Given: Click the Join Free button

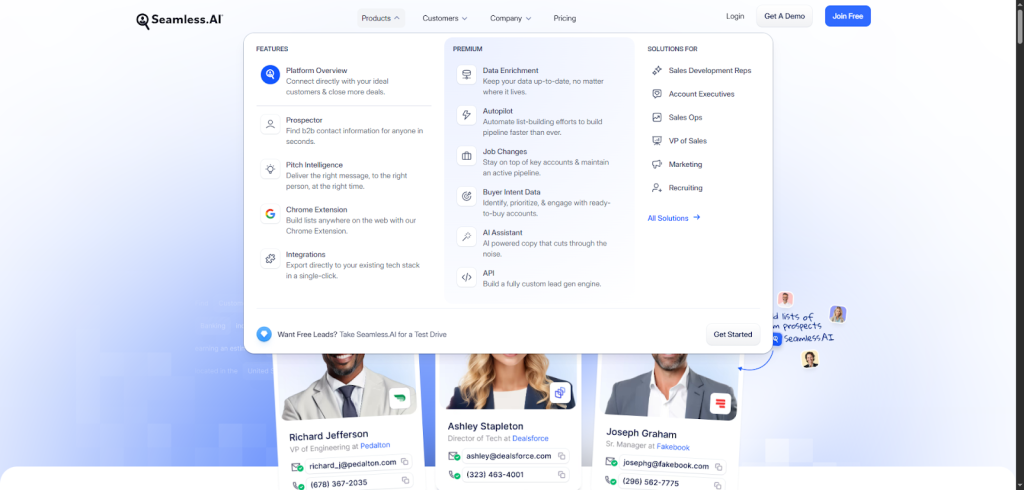Looking at the screenshot, I should click(x=847, y=16).
